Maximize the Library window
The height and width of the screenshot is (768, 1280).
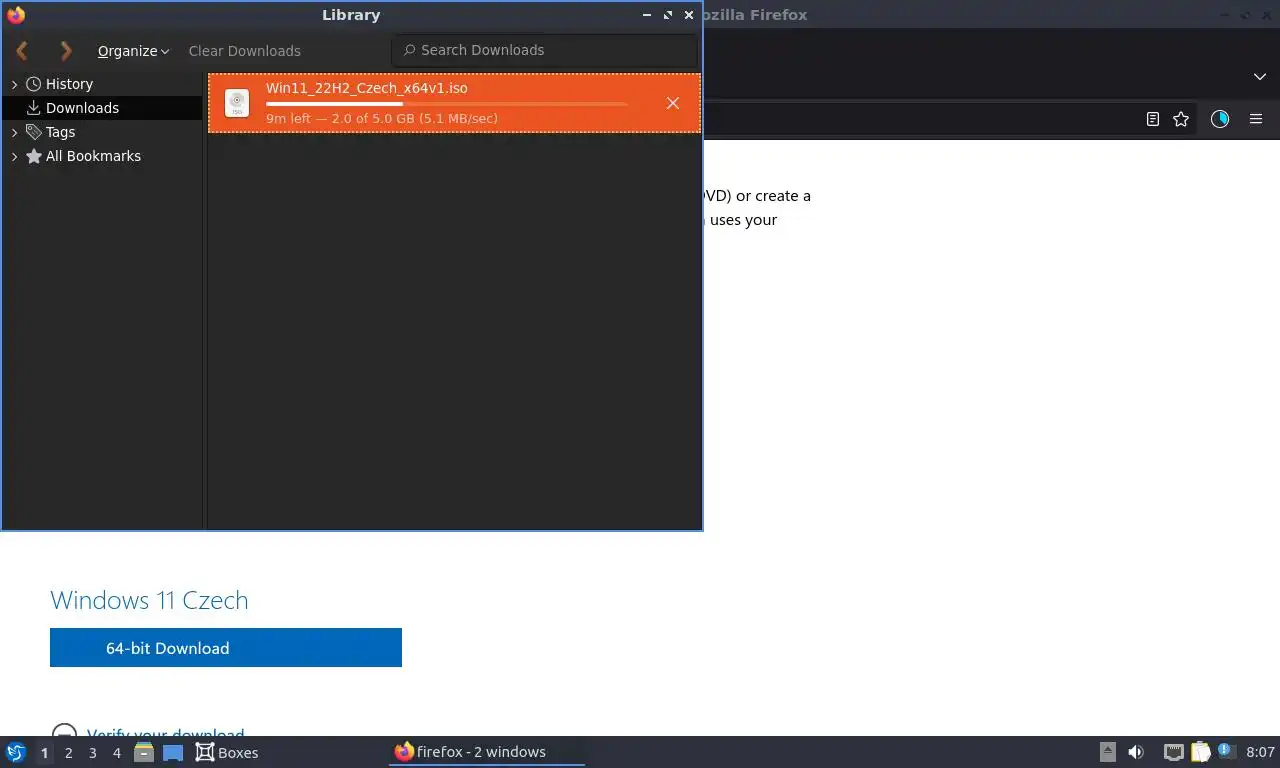tap(668, 15)
